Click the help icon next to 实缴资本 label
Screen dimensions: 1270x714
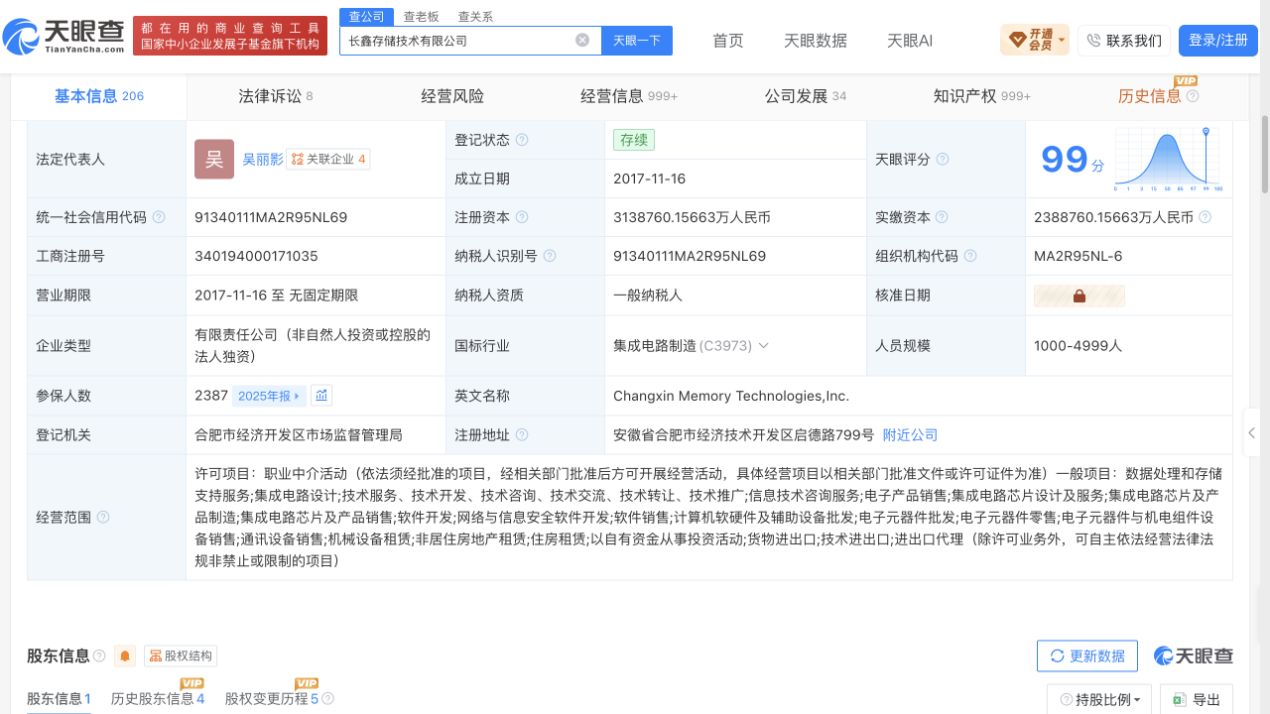[x=942, y=217]
